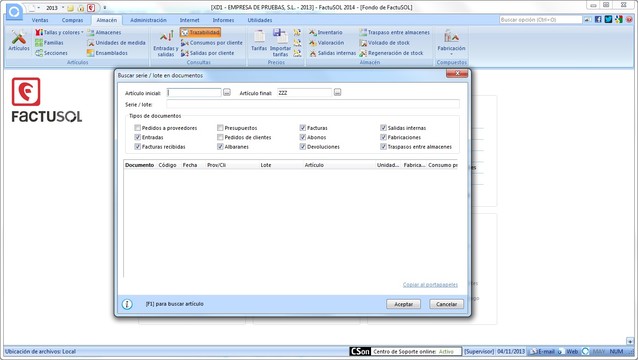This screenshot has height=360, width=638.
Task: Launch the Inventario tool
Action: point(326,32)
